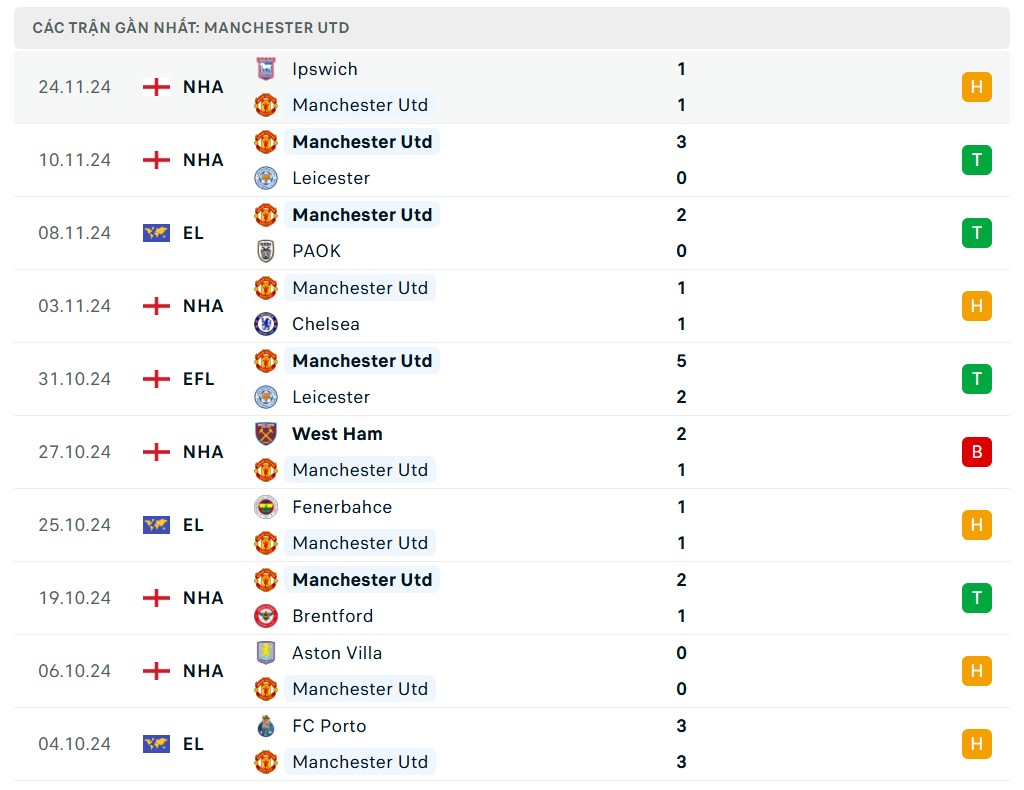This screenshot has height=790, width=1024.
Task: Click the Chelsea club badge
Action: click(265, 324)
